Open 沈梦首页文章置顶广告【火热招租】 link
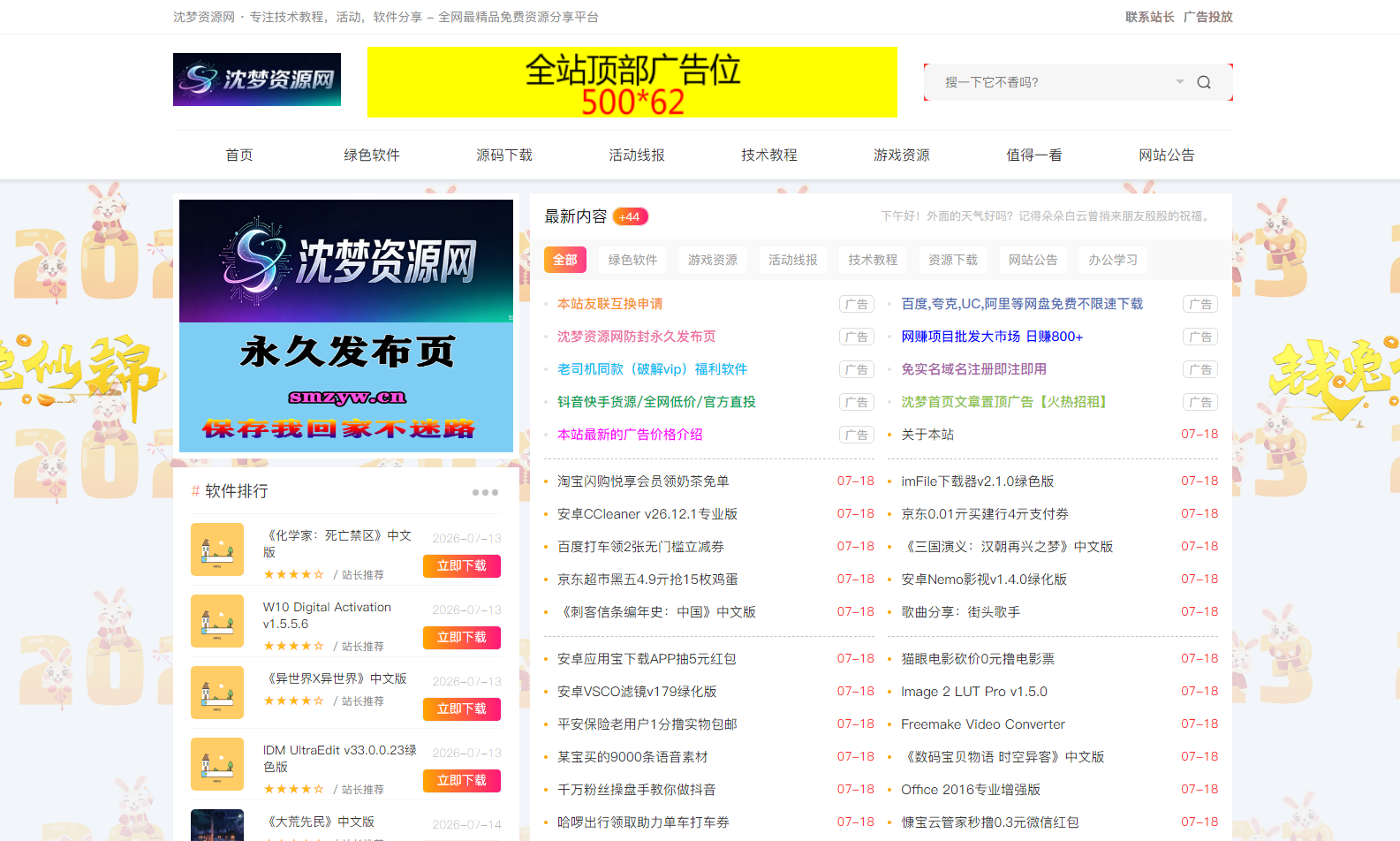 [x=1006, y=402]
